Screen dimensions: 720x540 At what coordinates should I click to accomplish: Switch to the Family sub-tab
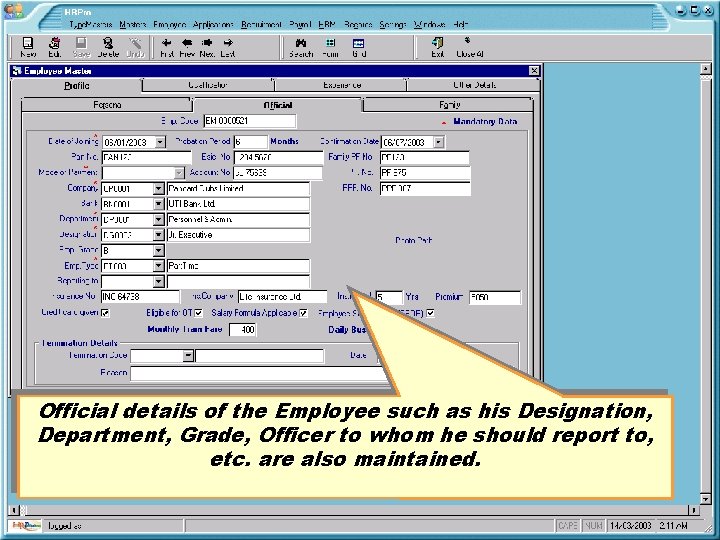coord(449,105)
